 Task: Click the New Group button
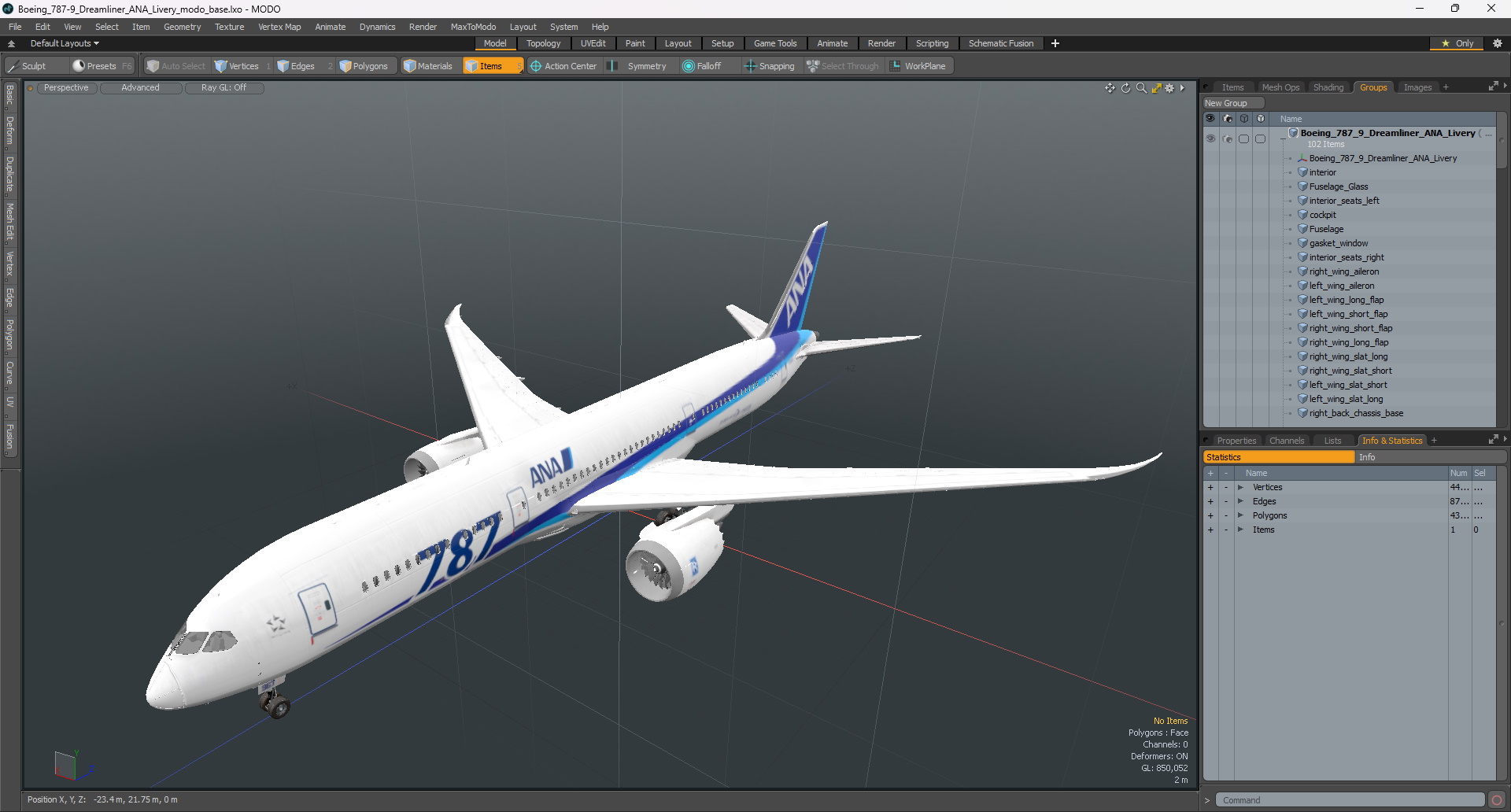[x=1232, y=103]
